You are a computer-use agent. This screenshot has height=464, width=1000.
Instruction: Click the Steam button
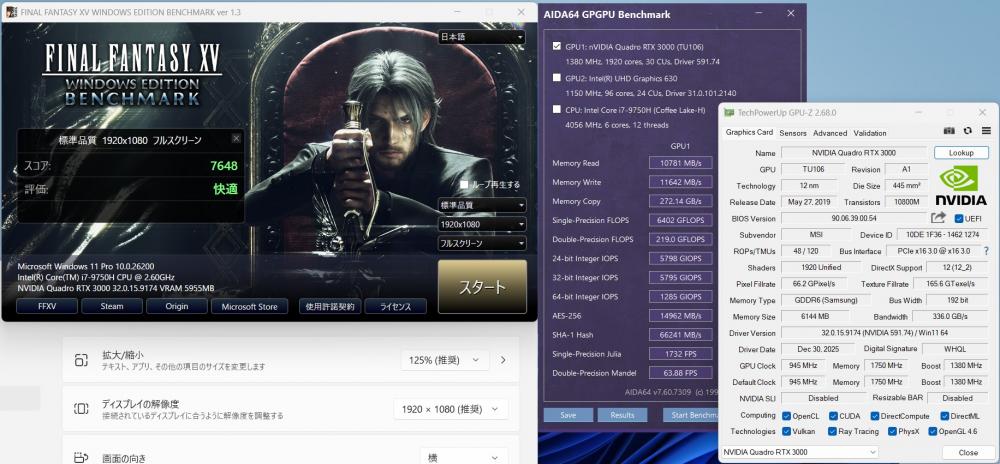[112, 307]
